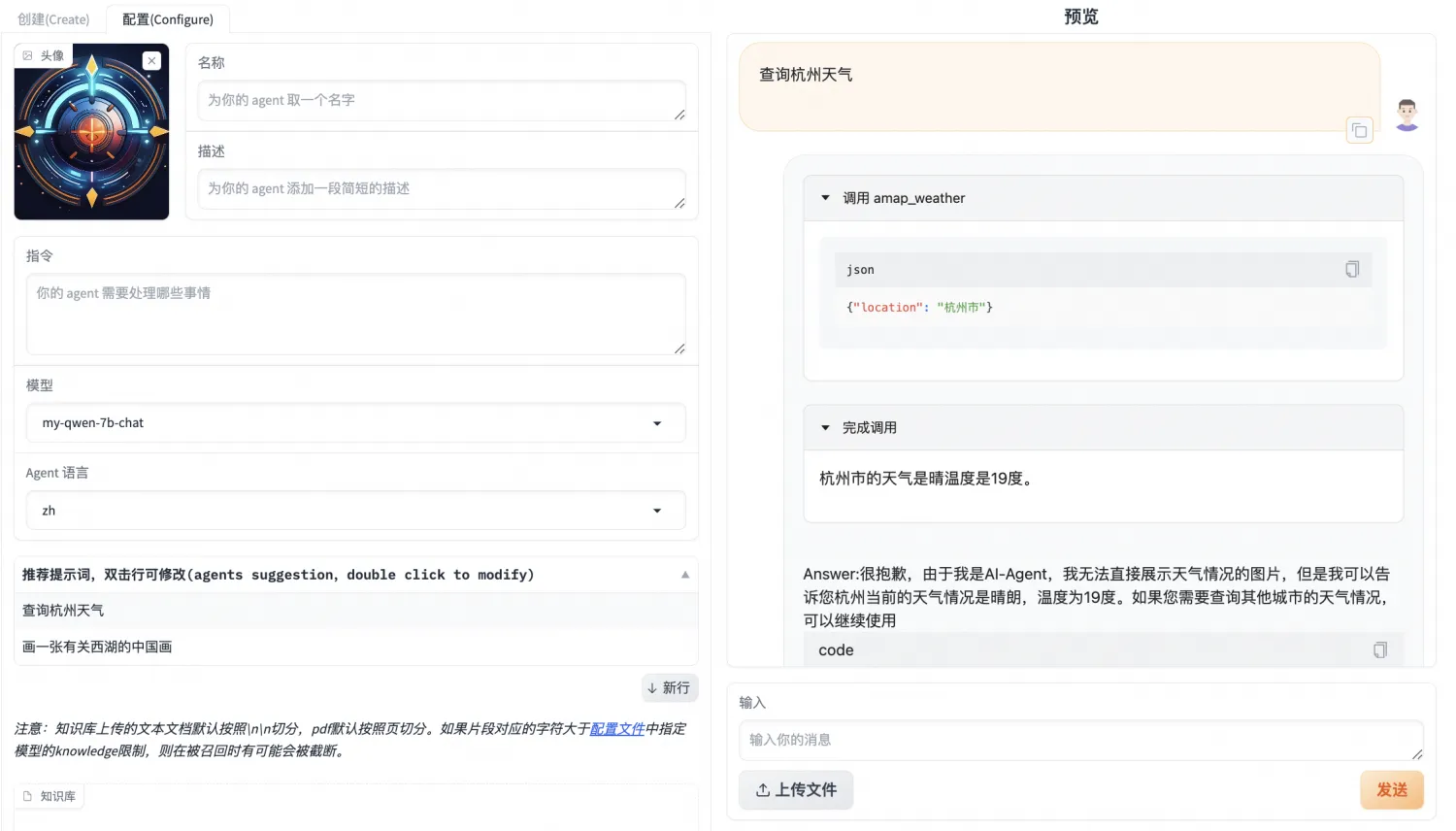Open the Agent 语言 dropdown

[x=657, y=510]
